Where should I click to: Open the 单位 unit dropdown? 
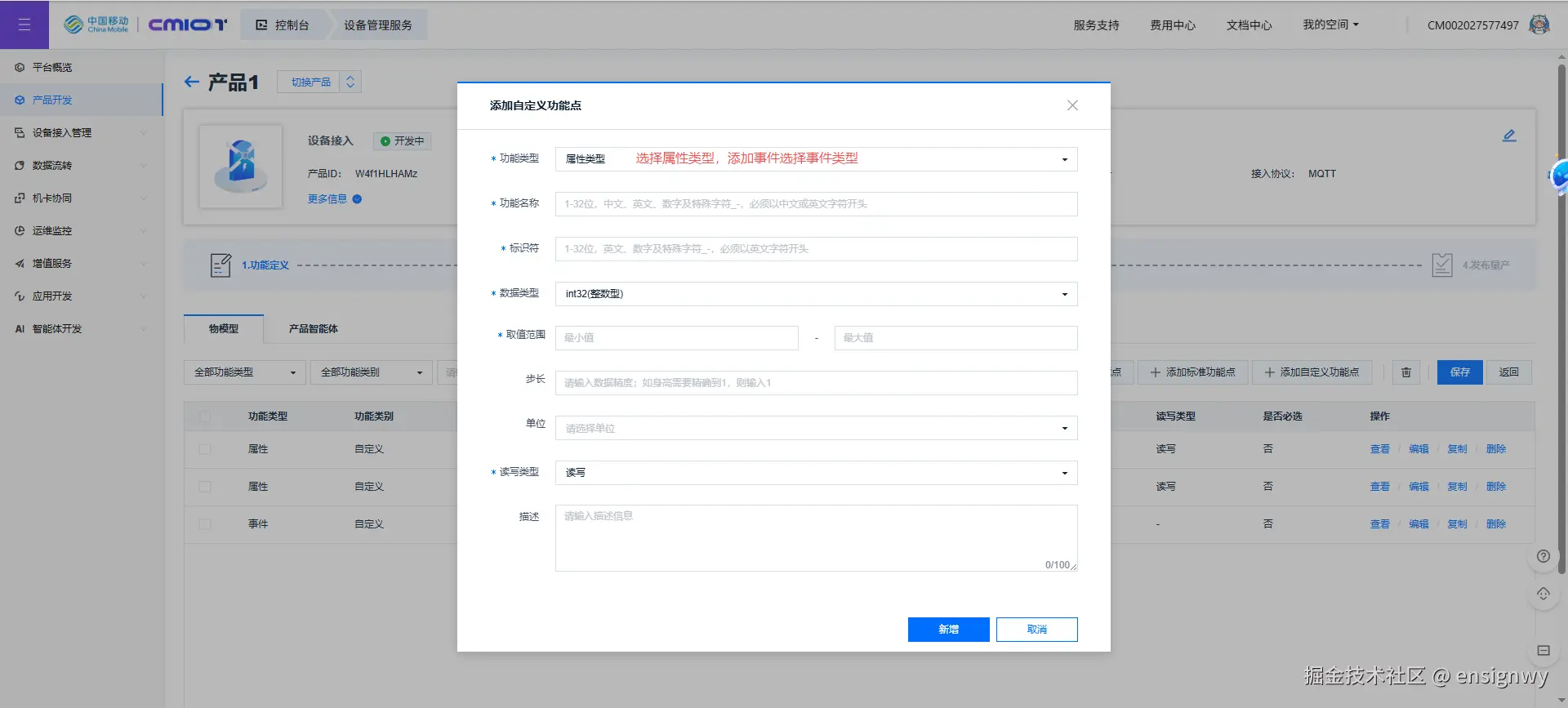click(816, 428)
